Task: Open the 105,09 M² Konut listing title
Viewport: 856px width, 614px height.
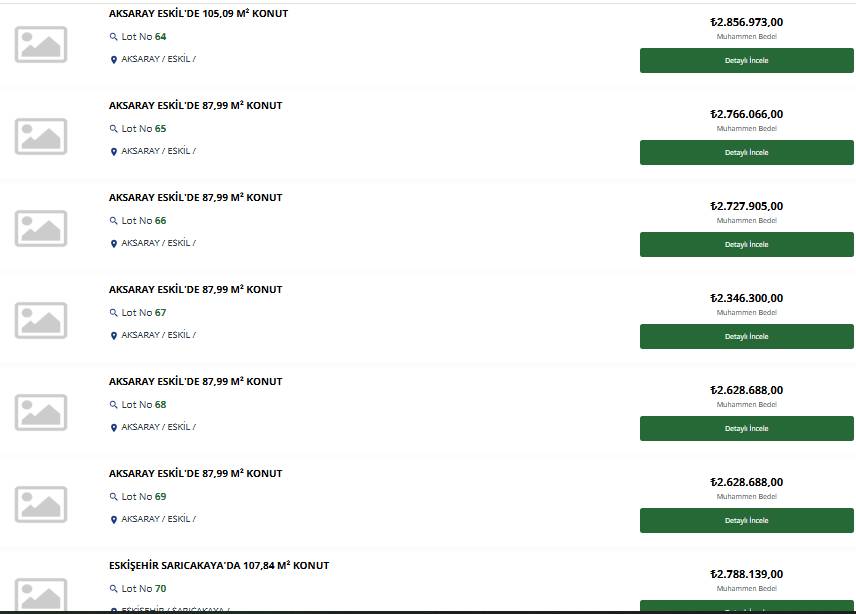Action: coord(198,14)
